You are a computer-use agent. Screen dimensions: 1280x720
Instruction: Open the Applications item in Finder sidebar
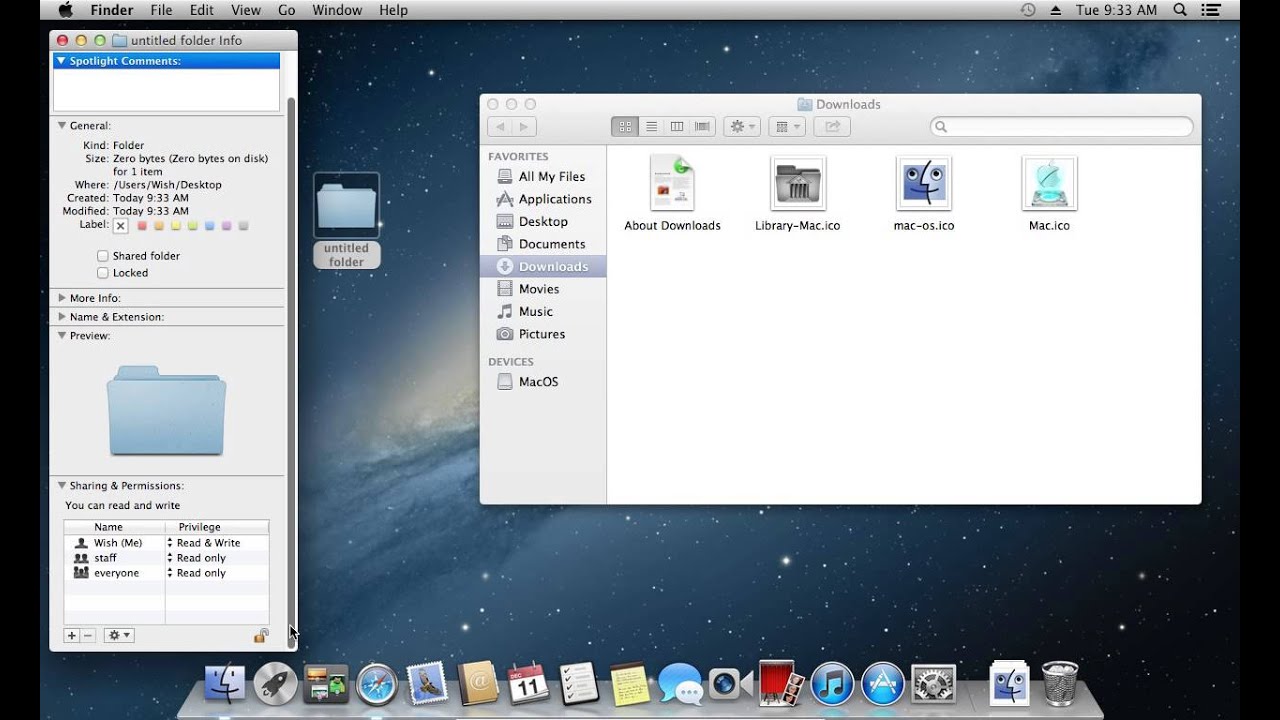(554, 198)
